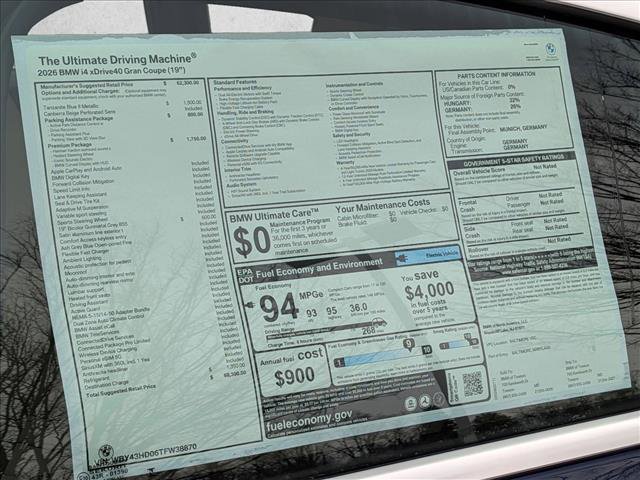Image resolution: width=640 pixels, height=480 pixels.
Task: Click 'Forward Collision Mitigation' line
Action: click(83, 183)
